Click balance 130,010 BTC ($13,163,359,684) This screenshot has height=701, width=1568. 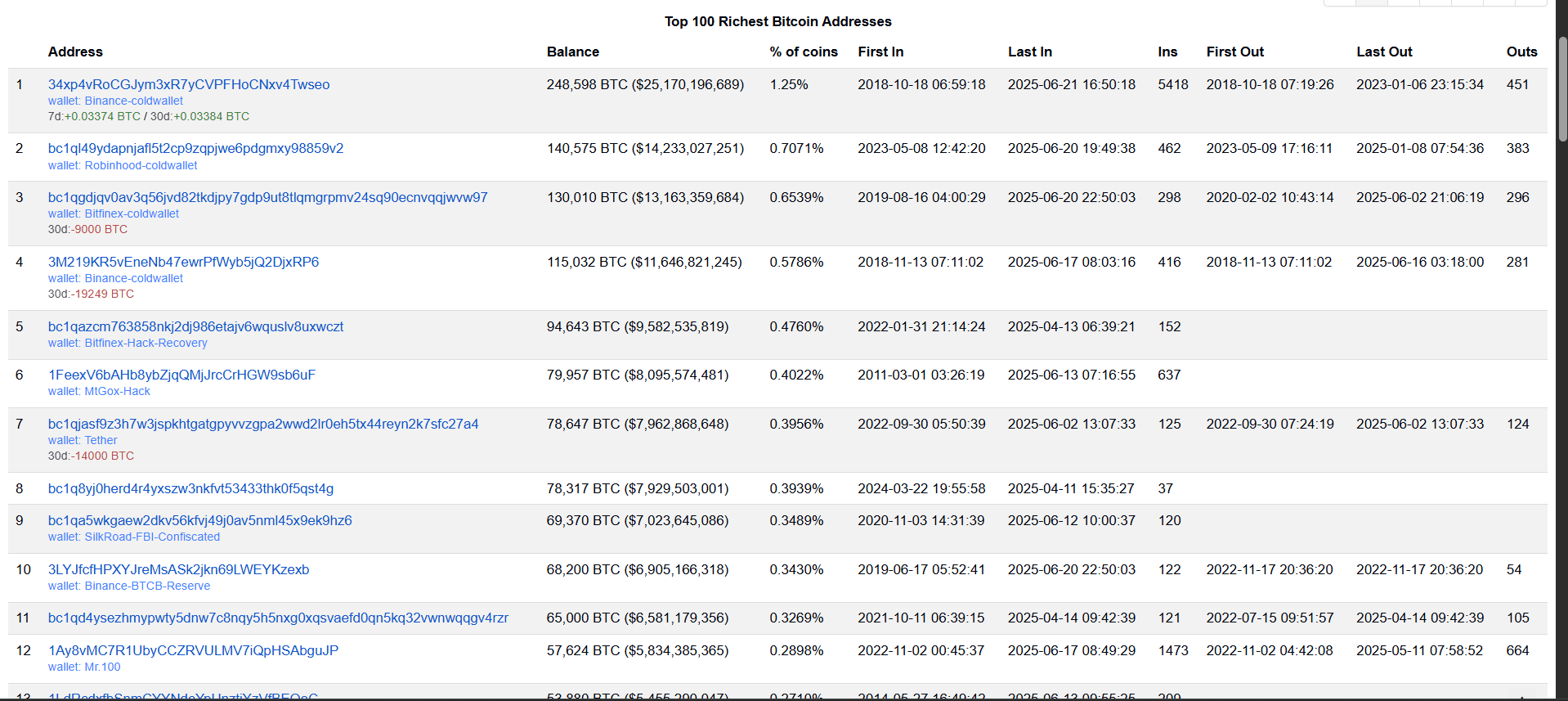645,197
